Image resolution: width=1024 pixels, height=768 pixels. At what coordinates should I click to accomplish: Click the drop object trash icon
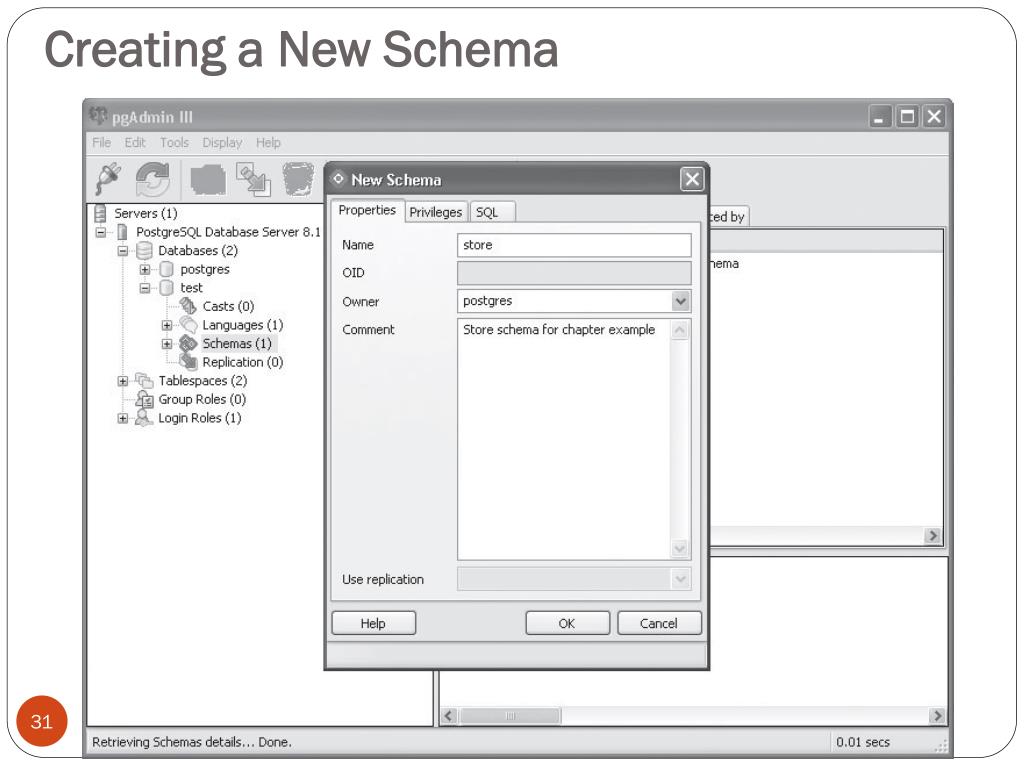(x=298, y=179)
